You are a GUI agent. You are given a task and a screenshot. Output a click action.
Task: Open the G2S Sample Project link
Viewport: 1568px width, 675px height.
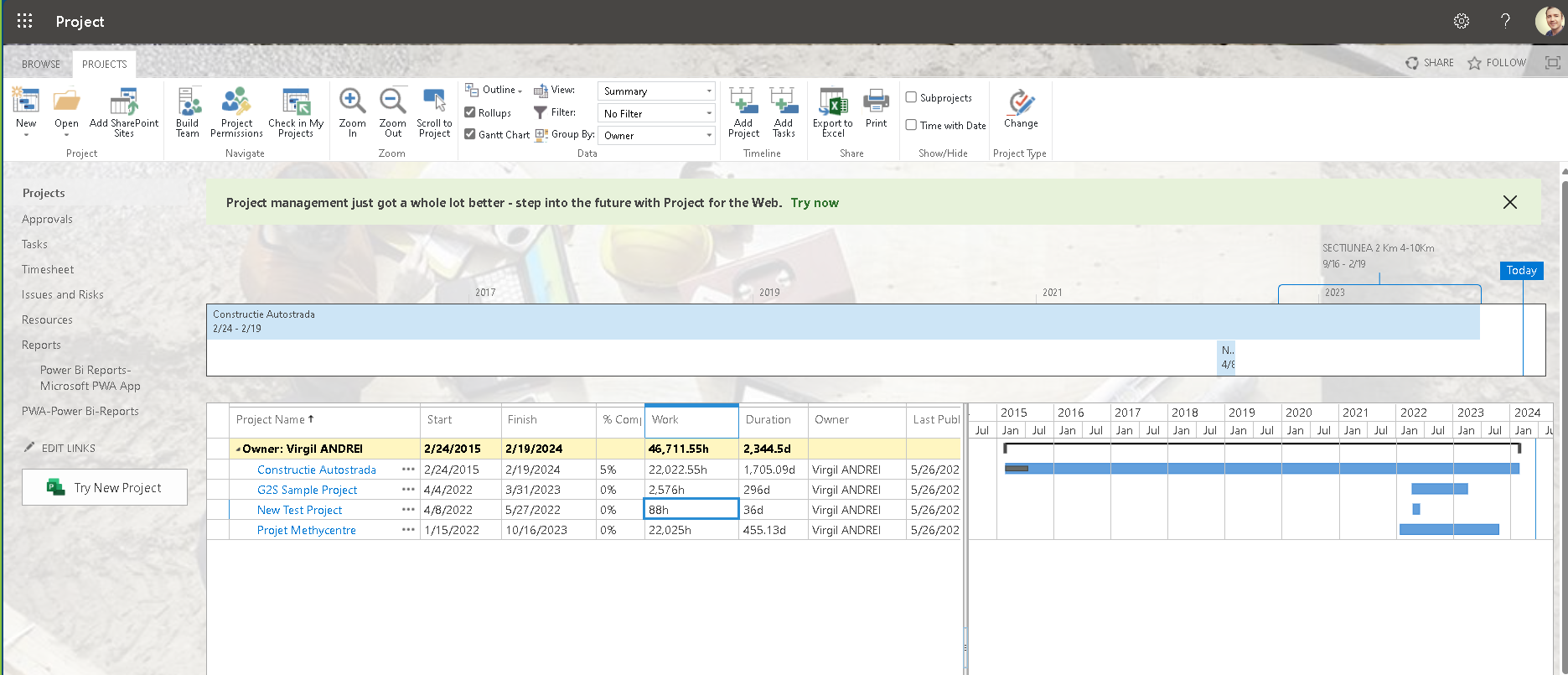[x=307, y=490]
